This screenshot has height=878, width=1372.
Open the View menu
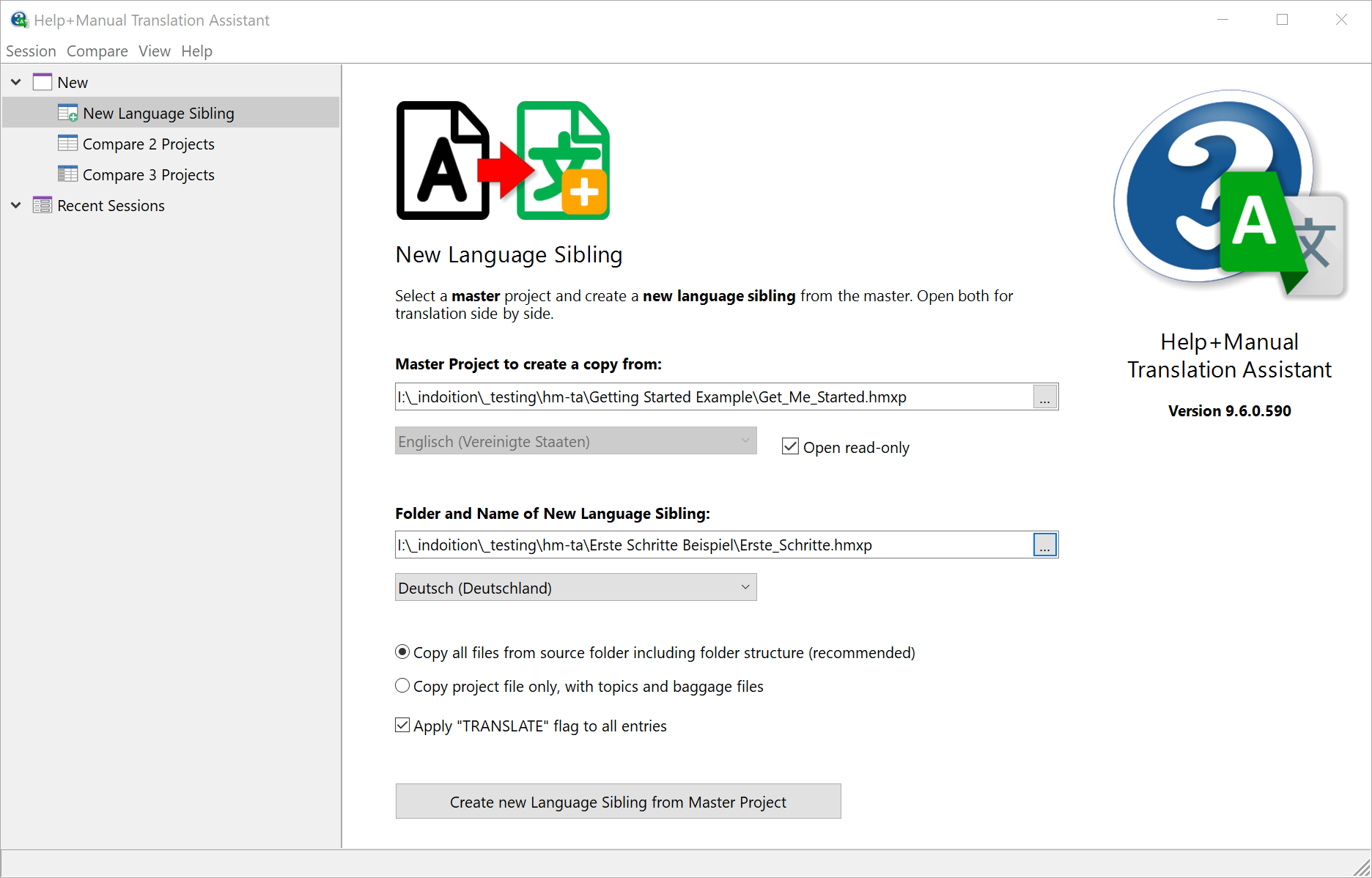click(155, 51)
